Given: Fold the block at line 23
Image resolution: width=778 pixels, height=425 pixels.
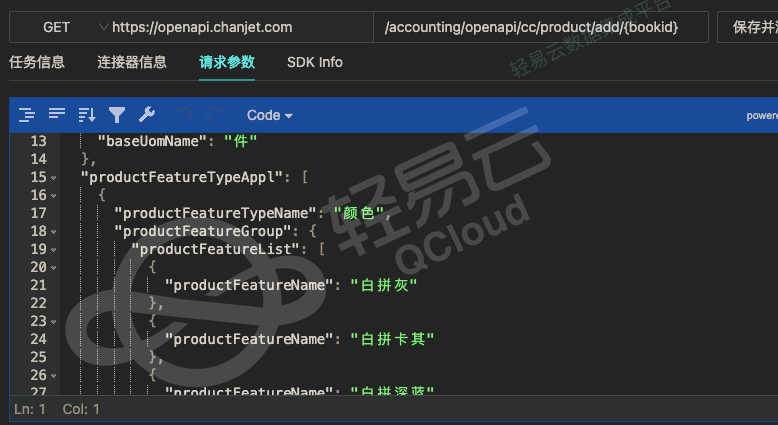Looking at the screenshot, I should [53, 321].
